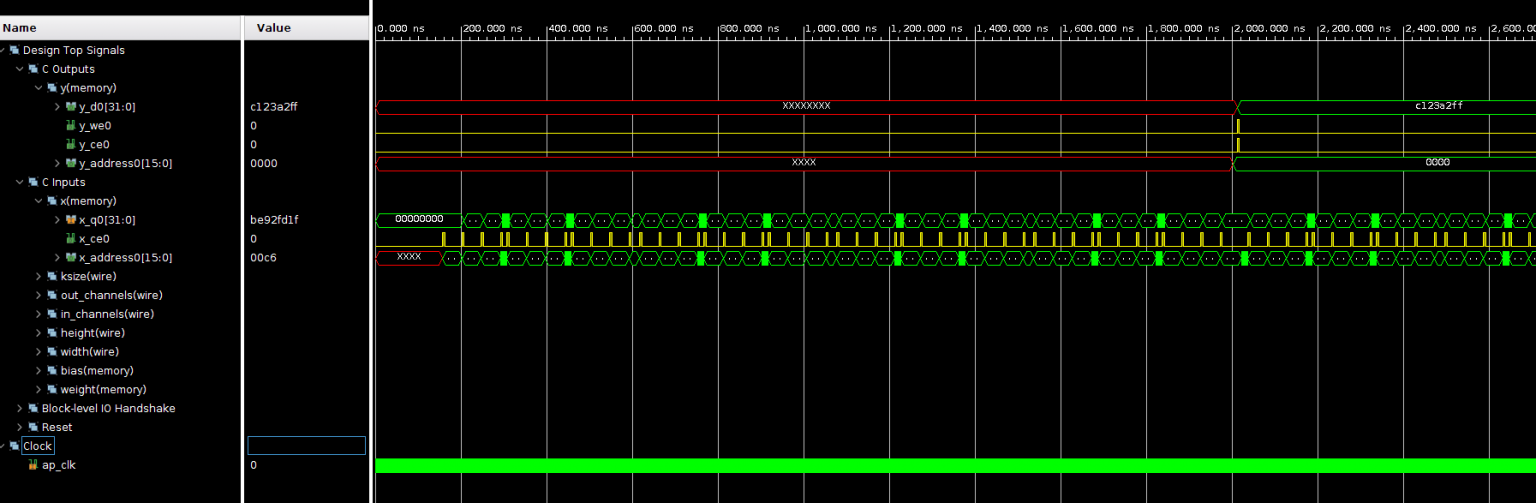
Task: Click the x_q0[31:0] bus icon
Action: pyautogui.click(x=71, y=220)
